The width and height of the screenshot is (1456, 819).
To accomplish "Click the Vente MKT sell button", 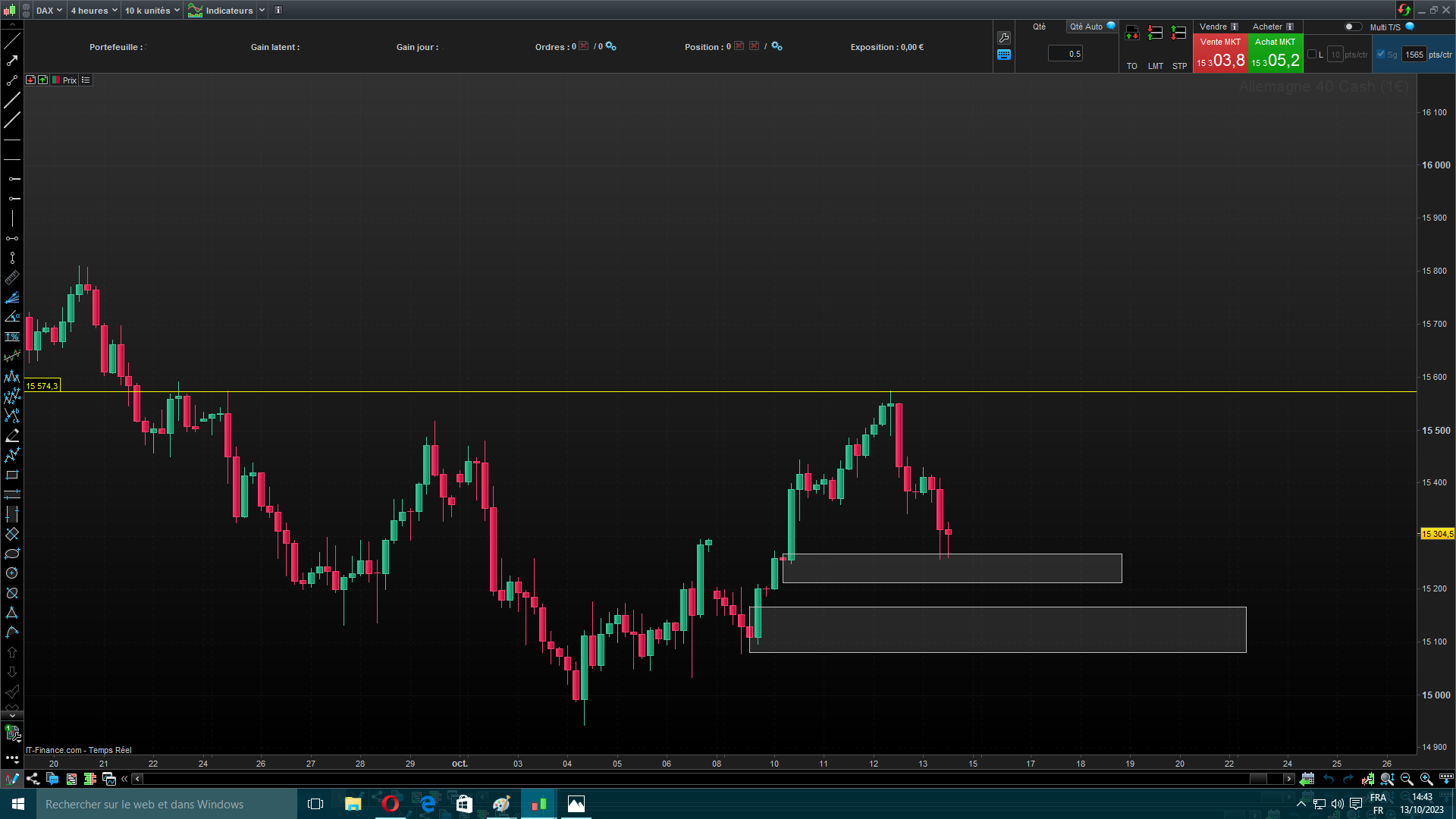I will pyautogui.click(x=1219, y=54).
